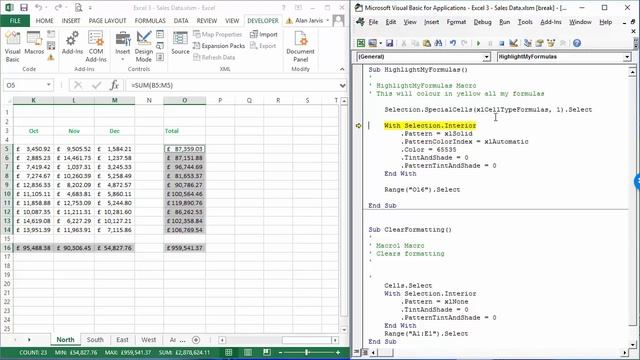Click Refresh Data in XML group

(x=214, y=58)
